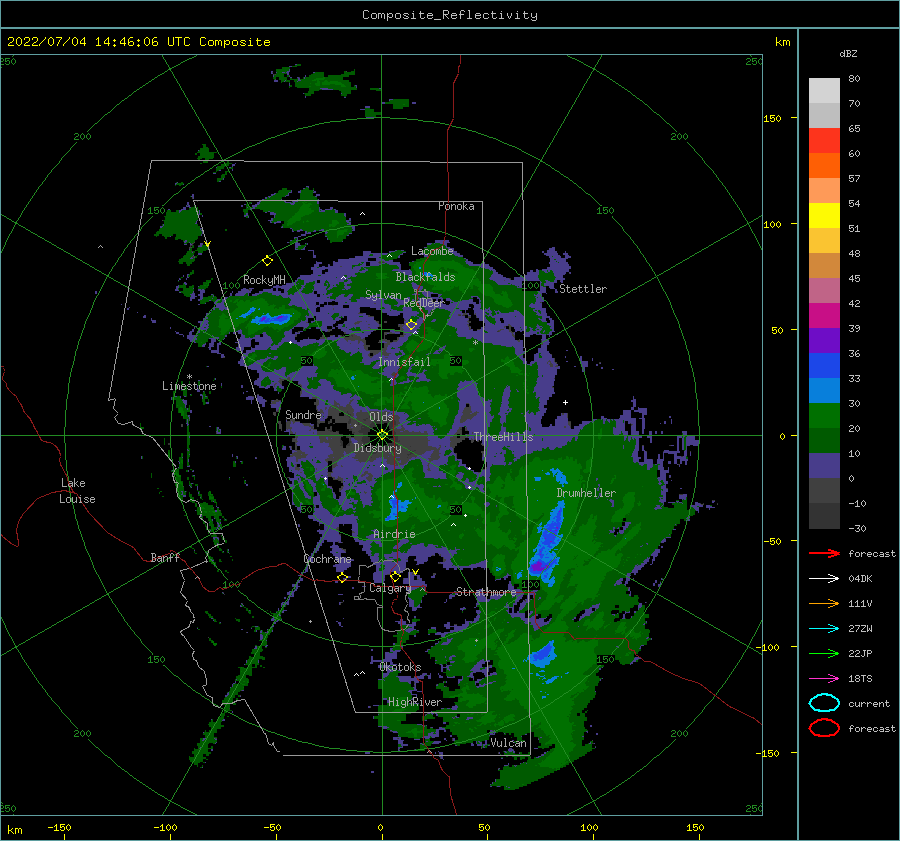Click the 'Sundre' map label
Viewport: 900px width, 841px height.
(304, 414)
